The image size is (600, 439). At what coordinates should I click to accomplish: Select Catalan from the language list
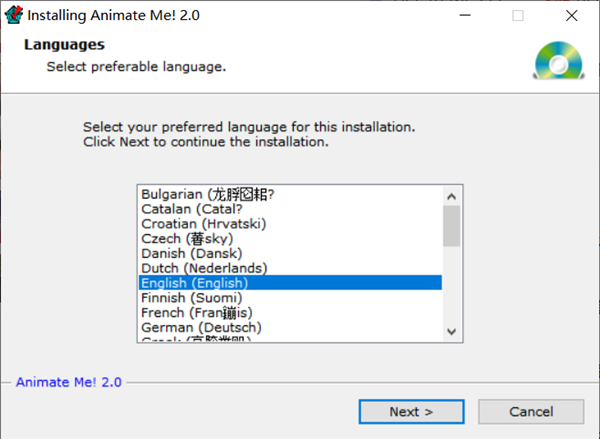pyautogui.click(x=191, y=209)
